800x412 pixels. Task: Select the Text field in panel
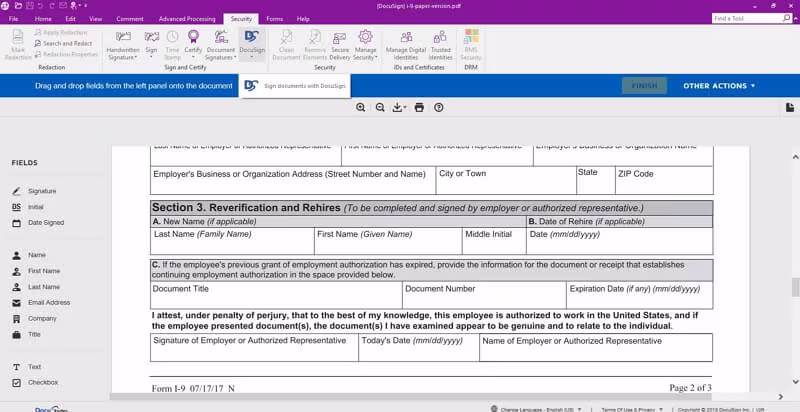[27, 367]
